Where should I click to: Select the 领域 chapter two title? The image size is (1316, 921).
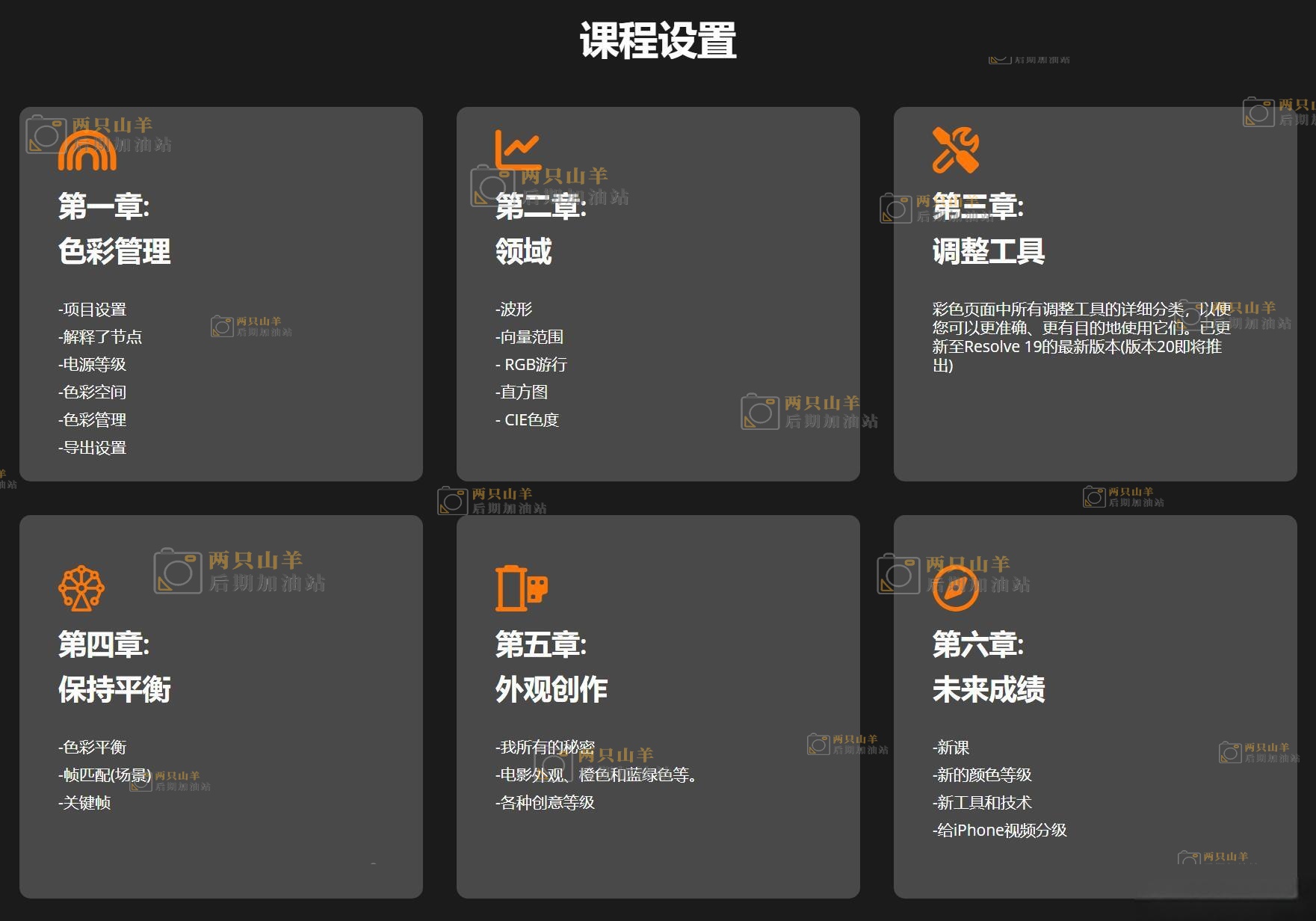click(x=523, y=251)
